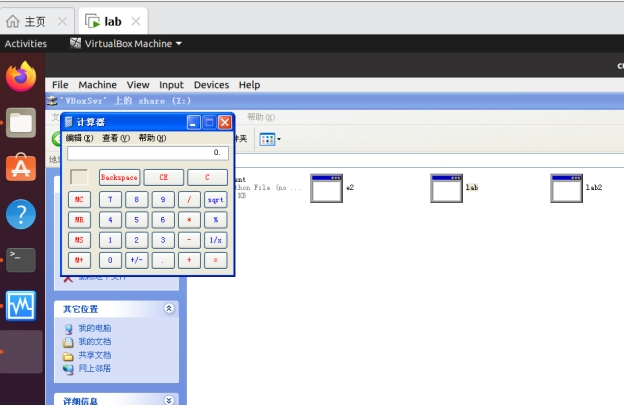Click the calculator 7 key
The image size is (624, 406).
pos(110,200)
